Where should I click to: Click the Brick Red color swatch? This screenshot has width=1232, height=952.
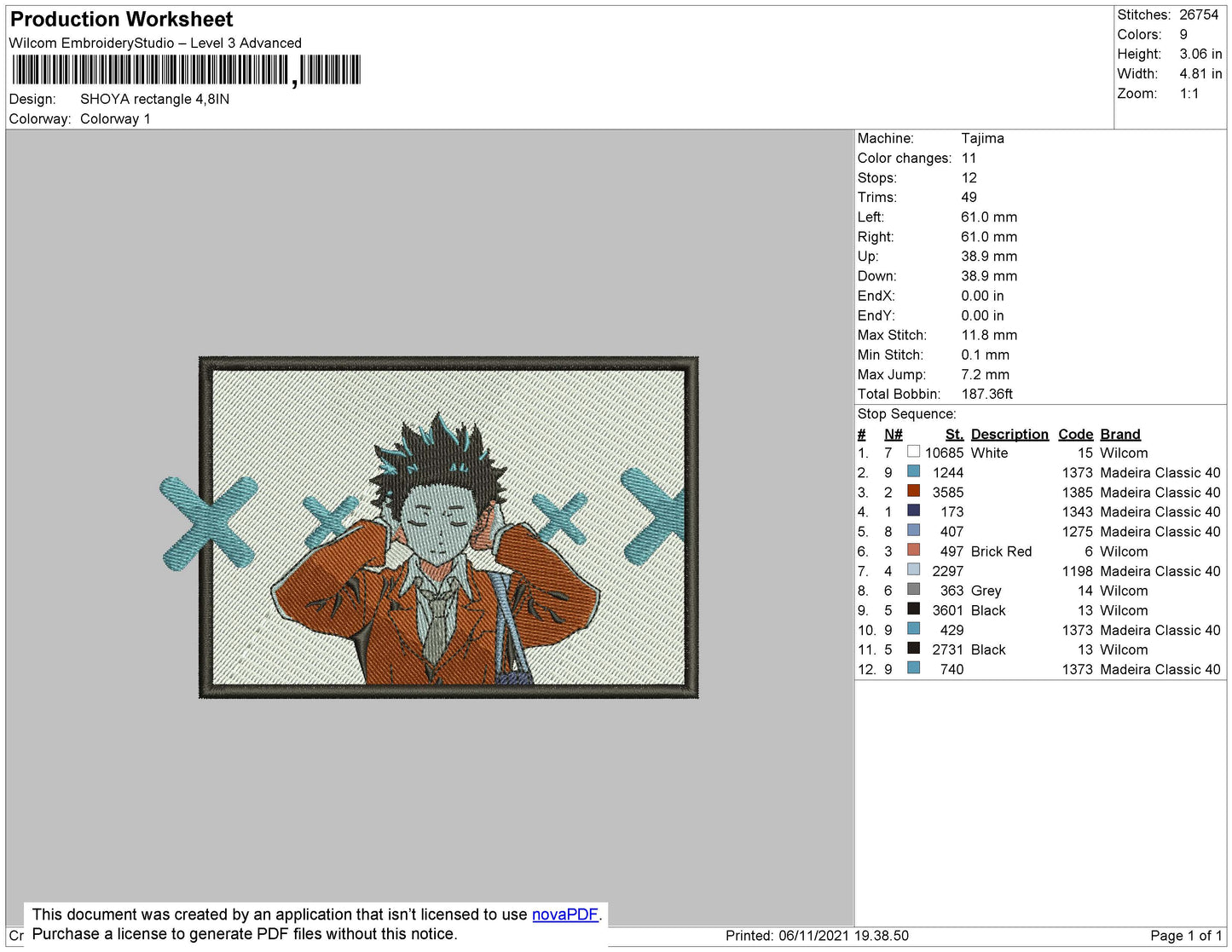click(914, 550)
